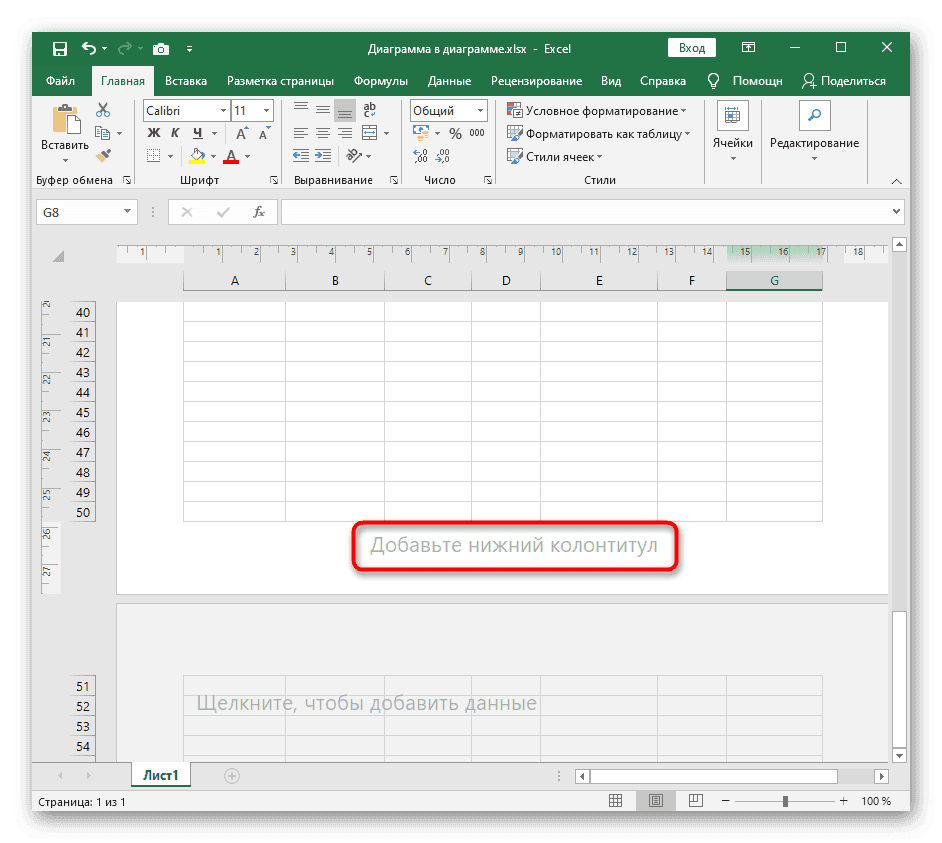
Task: Switch to Normal view in status bar
Action: [618, 802]
